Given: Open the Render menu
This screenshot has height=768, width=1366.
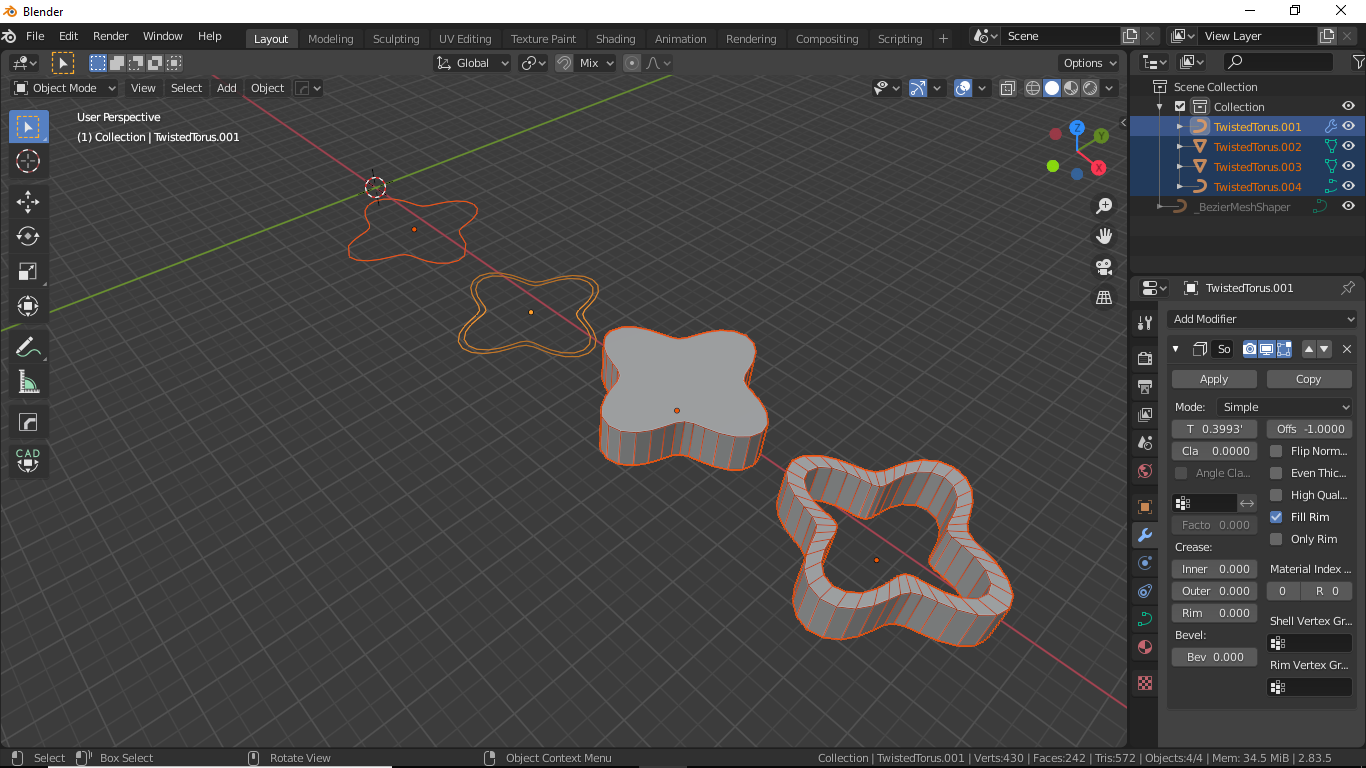Looking at the screenshot, I should click(x=110, y=36).
